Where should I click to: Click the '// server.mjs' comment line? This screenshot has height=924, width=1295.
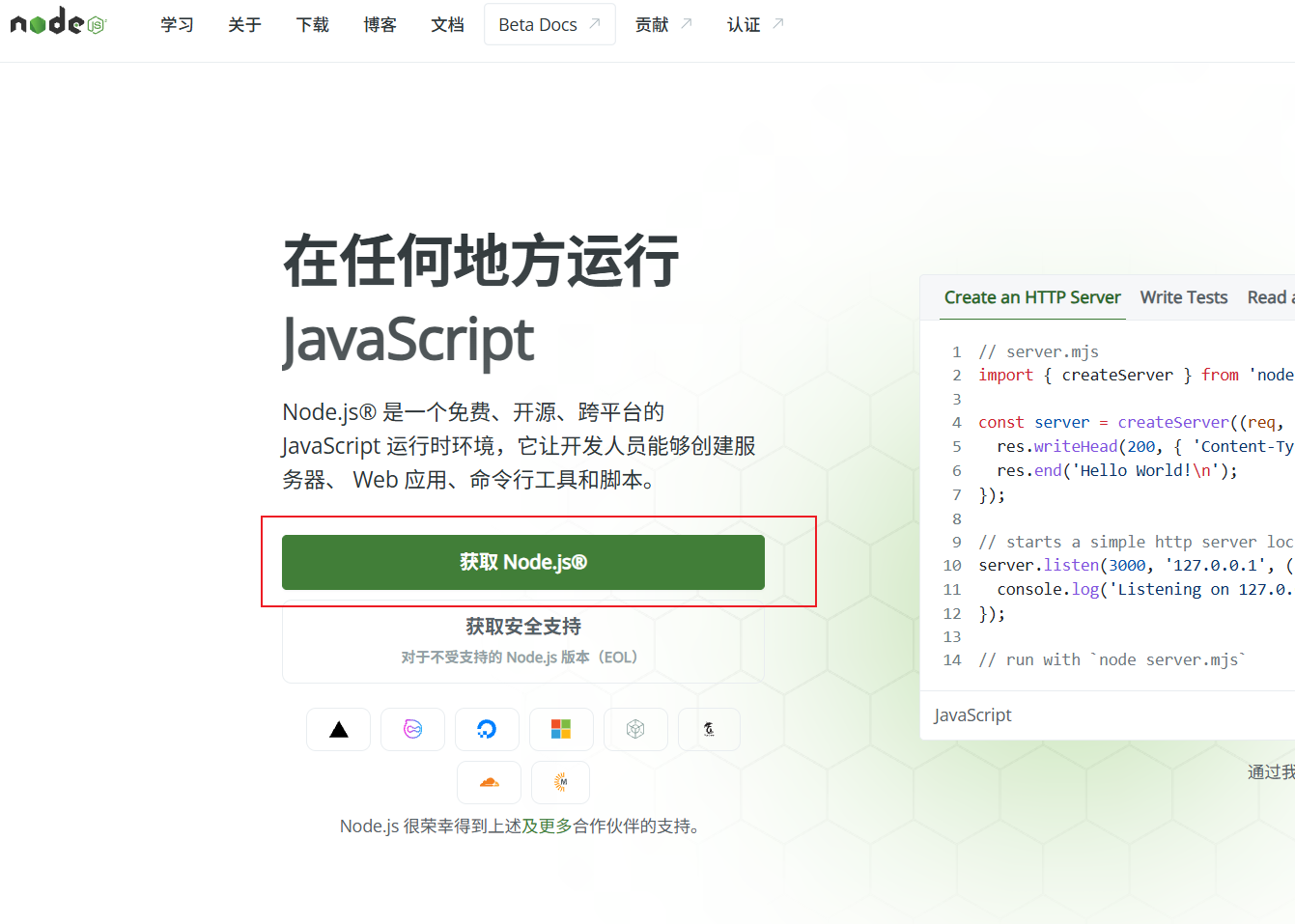(x=1038, y=351)
